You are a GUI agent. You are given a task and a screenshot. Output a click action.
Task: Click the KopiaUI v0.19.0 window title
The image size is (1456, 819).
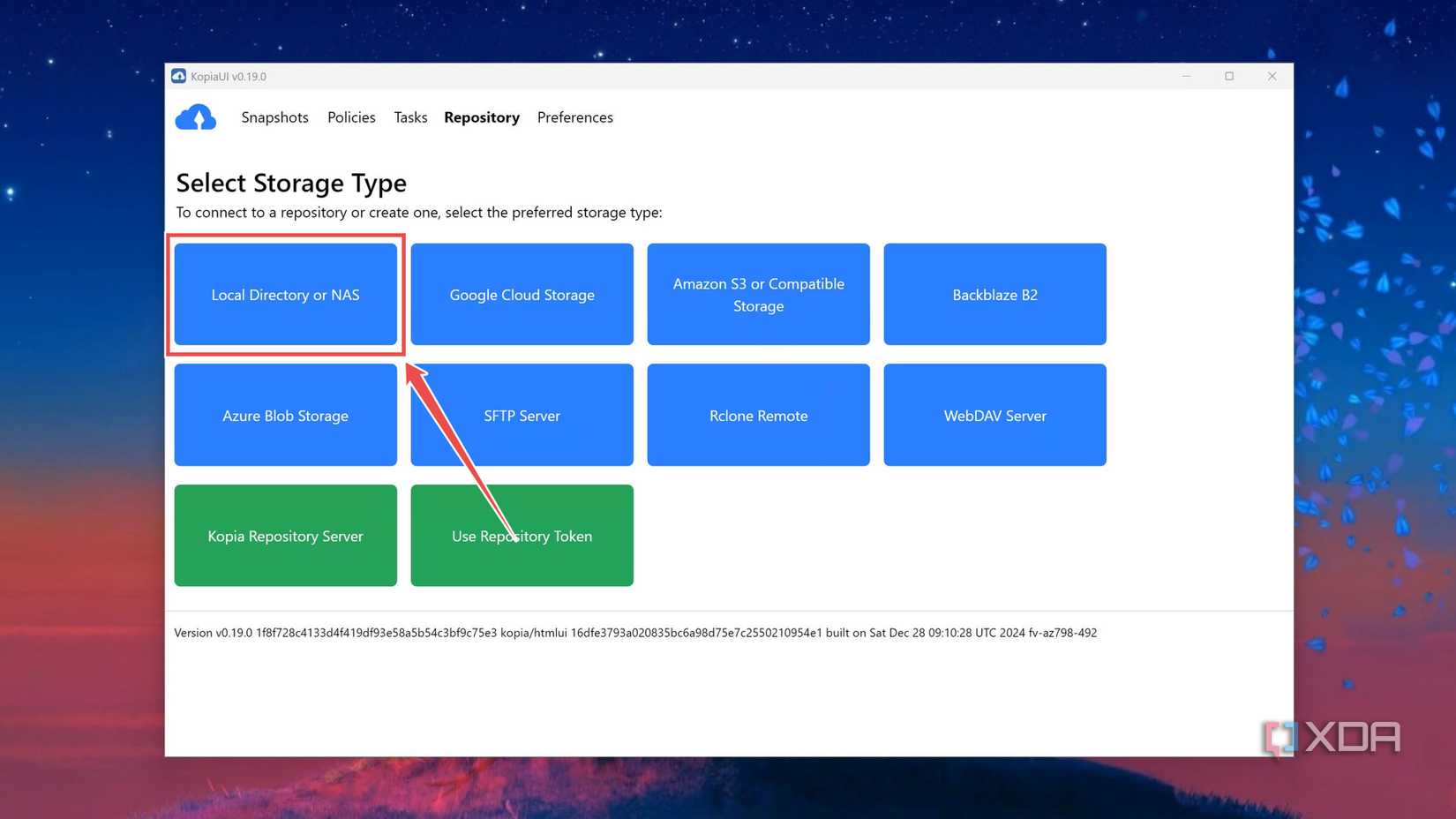click(x=229, y=77)
